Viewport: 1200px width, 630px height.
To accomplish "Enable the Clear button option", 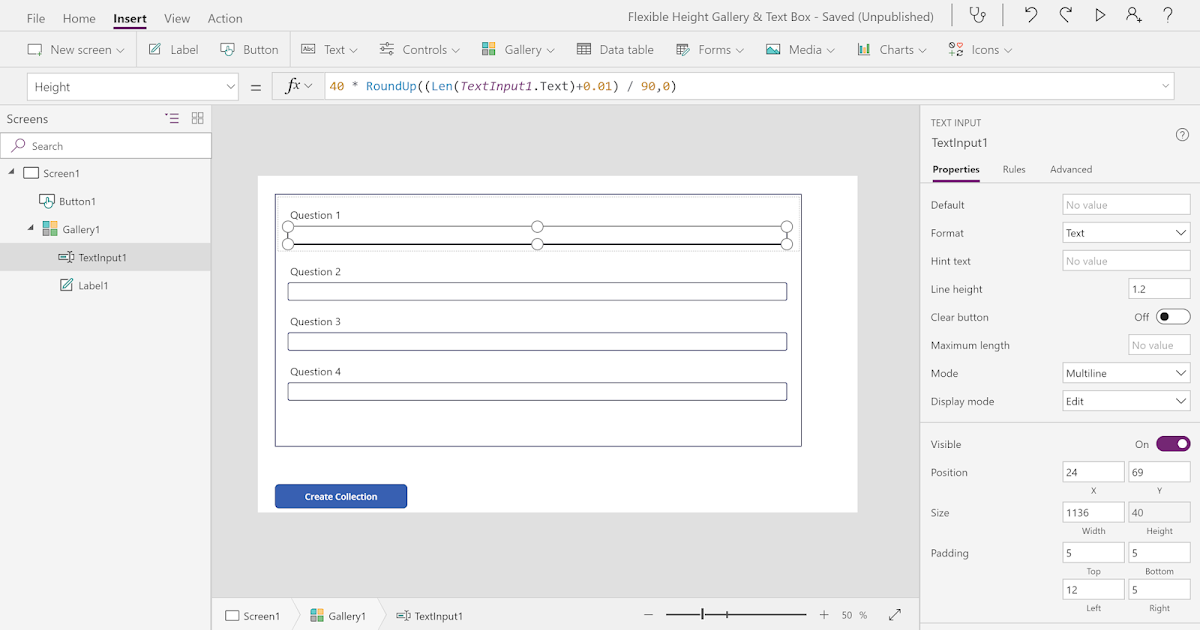I will pyautogui.click(x=1172, y=316).
